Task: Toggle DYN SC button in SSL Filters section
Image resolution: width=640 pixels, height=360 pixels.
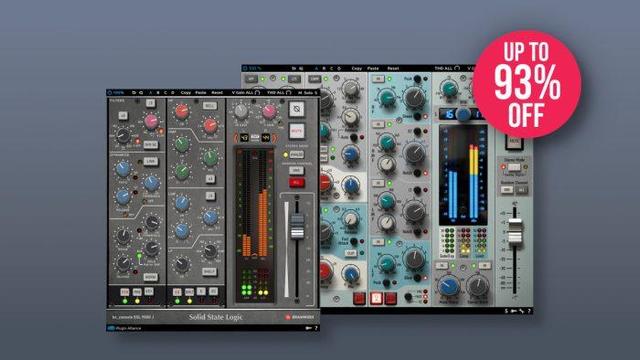Action: tap(150, 145)
